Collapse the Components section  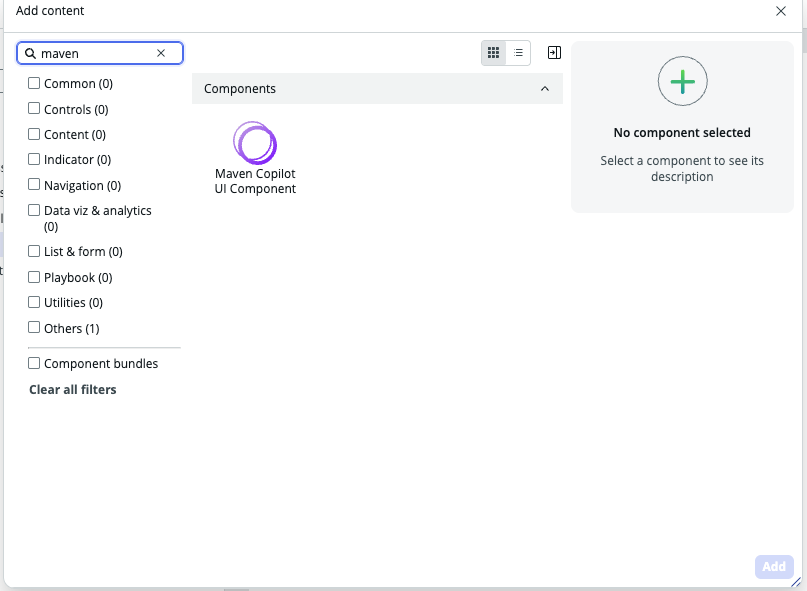545,88
